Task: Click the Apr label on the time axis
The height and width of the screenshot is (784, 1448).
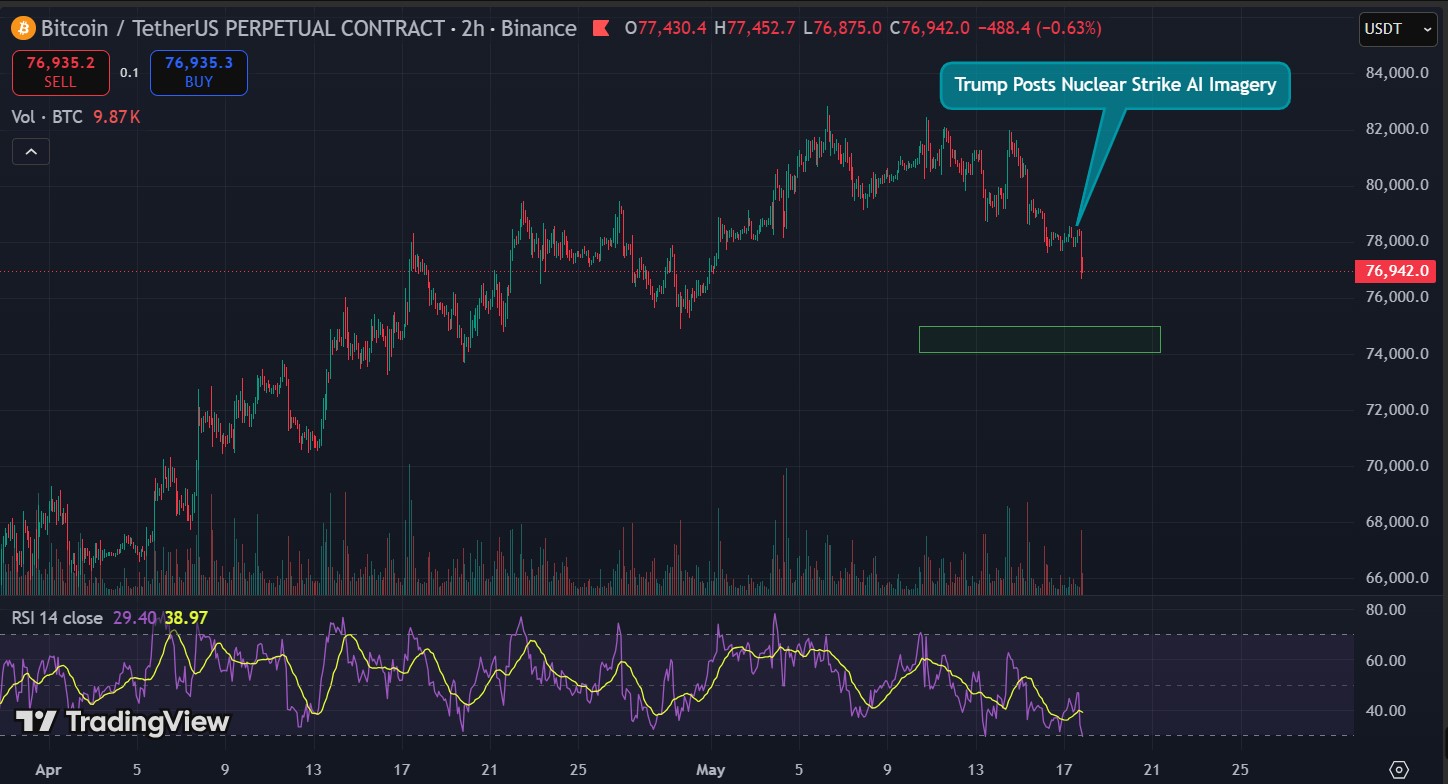Action: pos(48,772)
